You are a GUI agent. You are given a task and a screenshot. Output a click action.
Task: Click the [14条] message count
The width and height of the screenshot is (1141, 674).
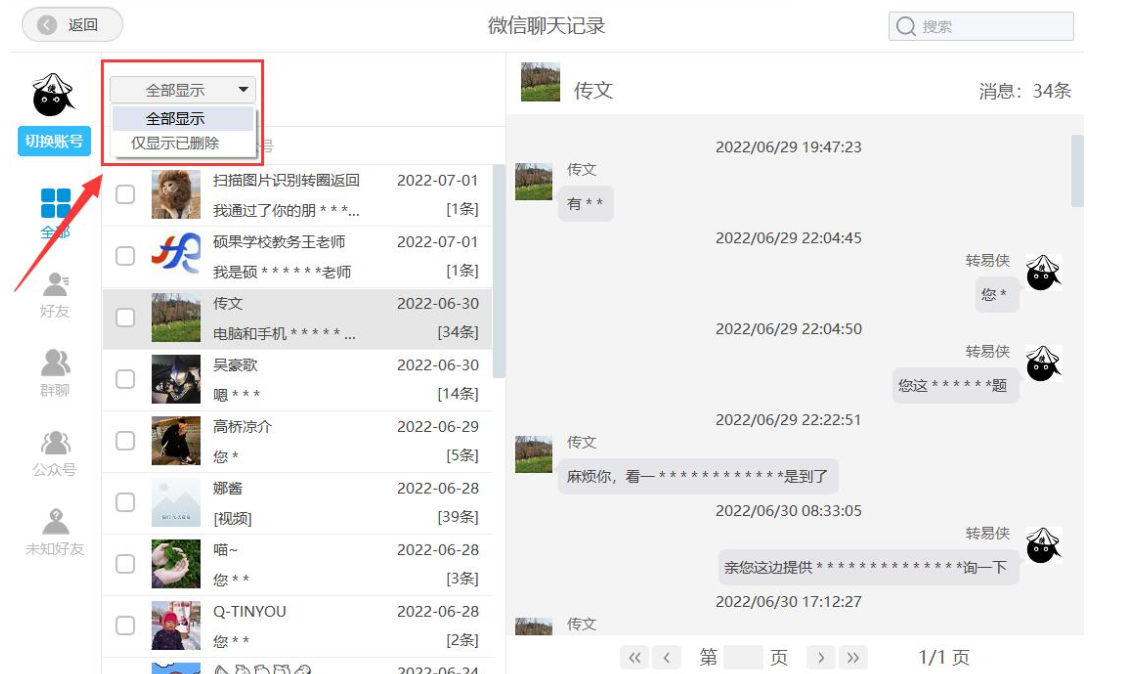[x=458, y=395]
